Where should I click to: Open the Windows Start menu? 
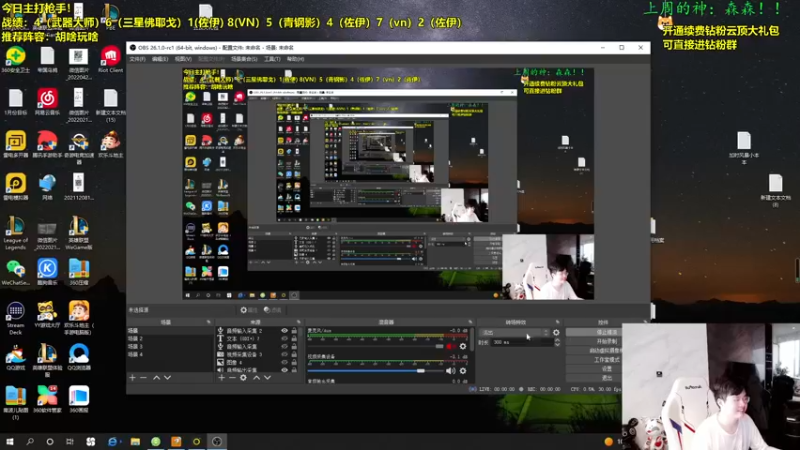pos(10,441)
